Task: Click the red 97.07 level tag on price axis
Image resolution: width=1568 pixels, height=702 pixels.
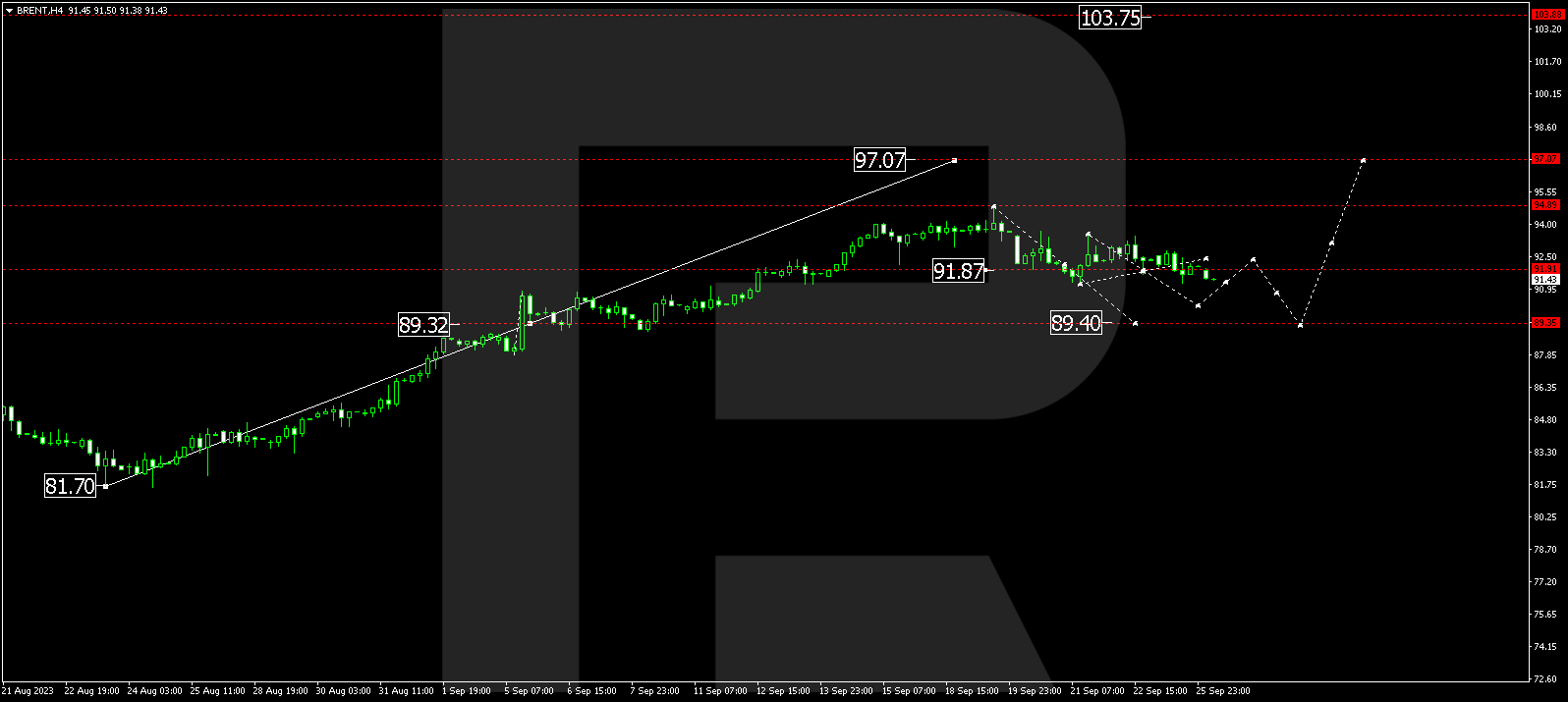Action: pyautogui.click(x=1546, y=159)
